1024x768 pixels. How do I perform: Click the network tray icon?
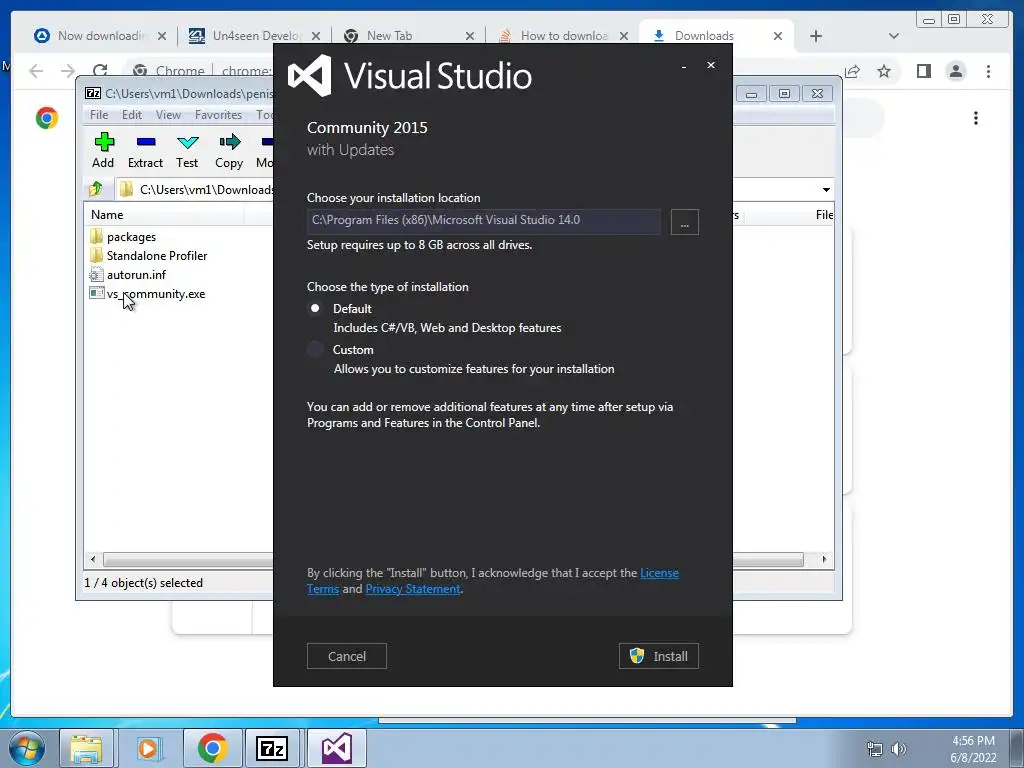(x=874, y=749)
